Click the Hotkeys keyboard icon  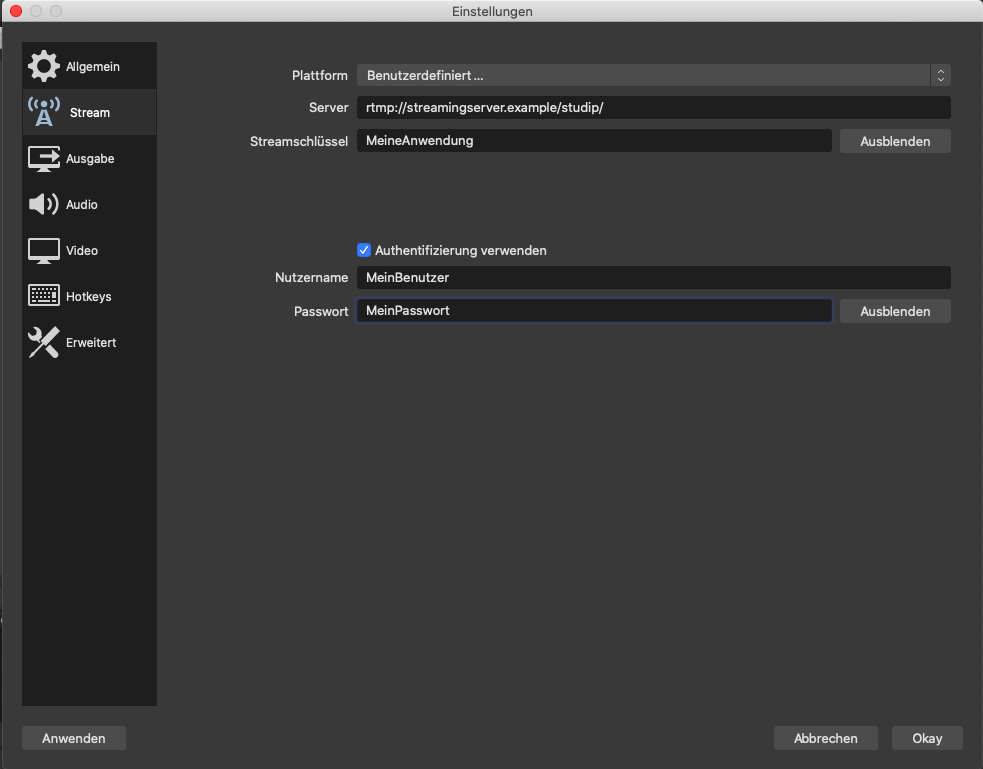click(x=44, y=296)
